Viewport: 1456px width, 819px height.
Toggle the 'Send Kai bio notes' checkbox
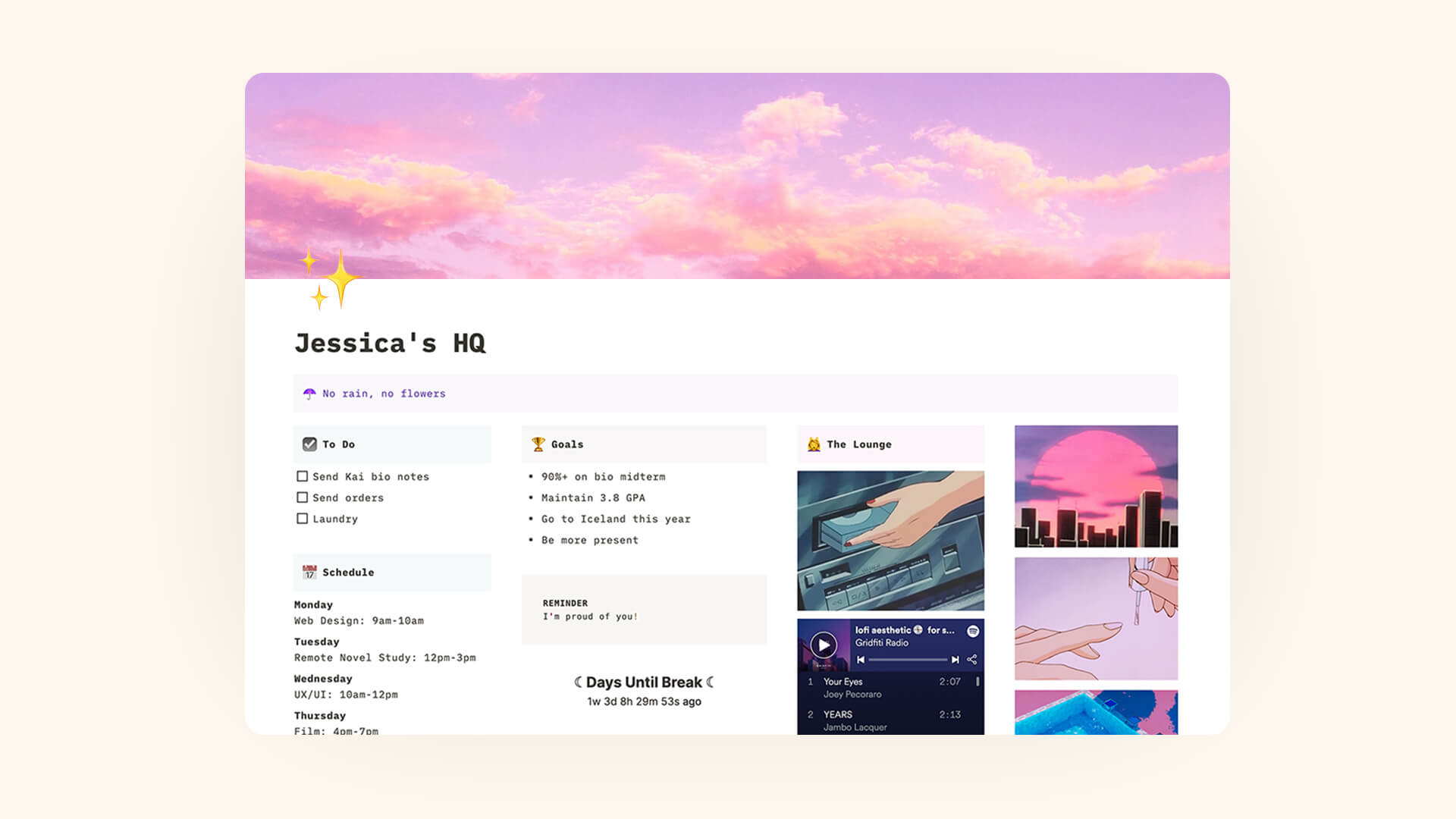coord(303,476)
